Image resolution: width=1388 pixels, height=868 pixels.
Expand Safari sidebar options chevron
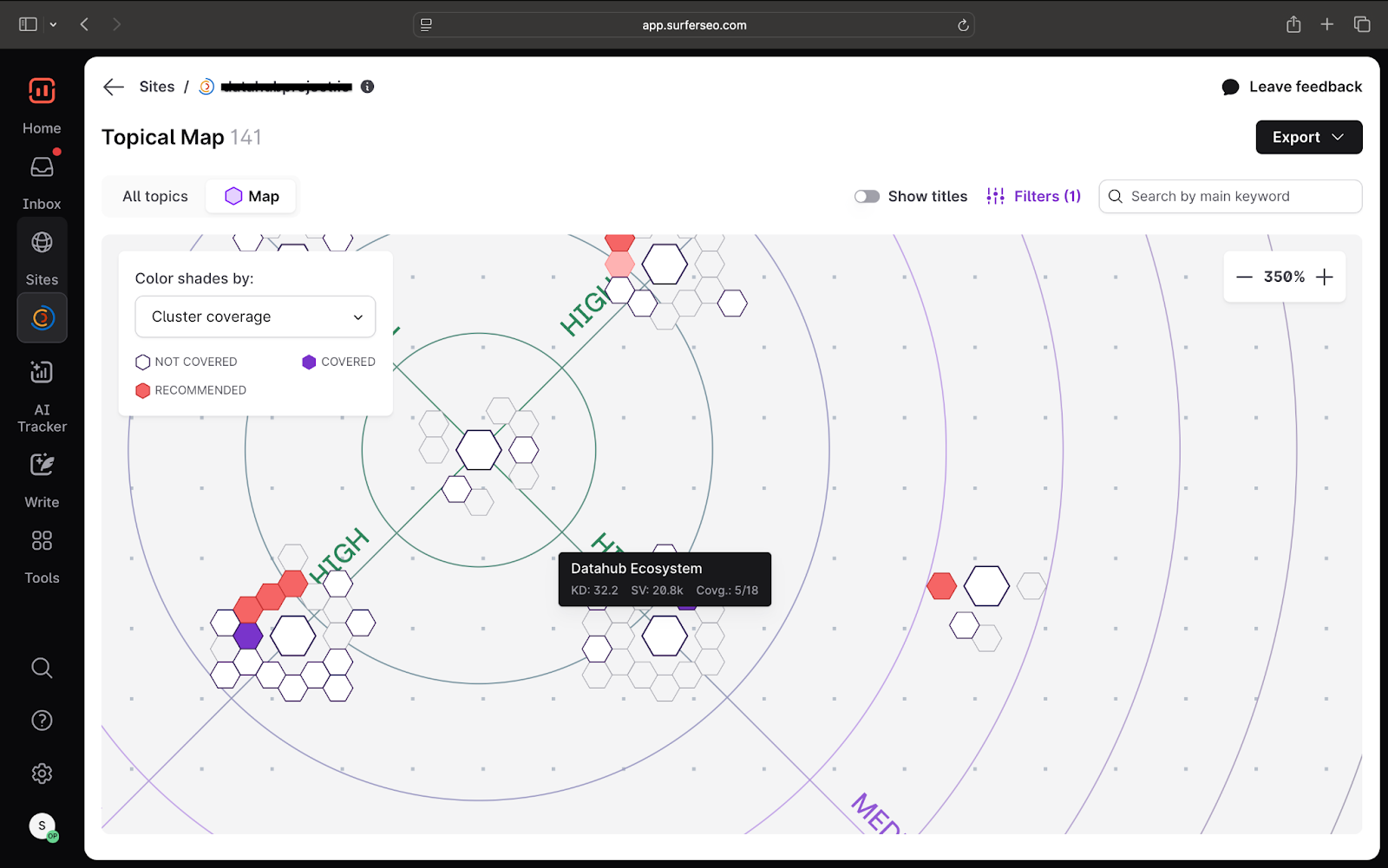[x=54, y=25]
